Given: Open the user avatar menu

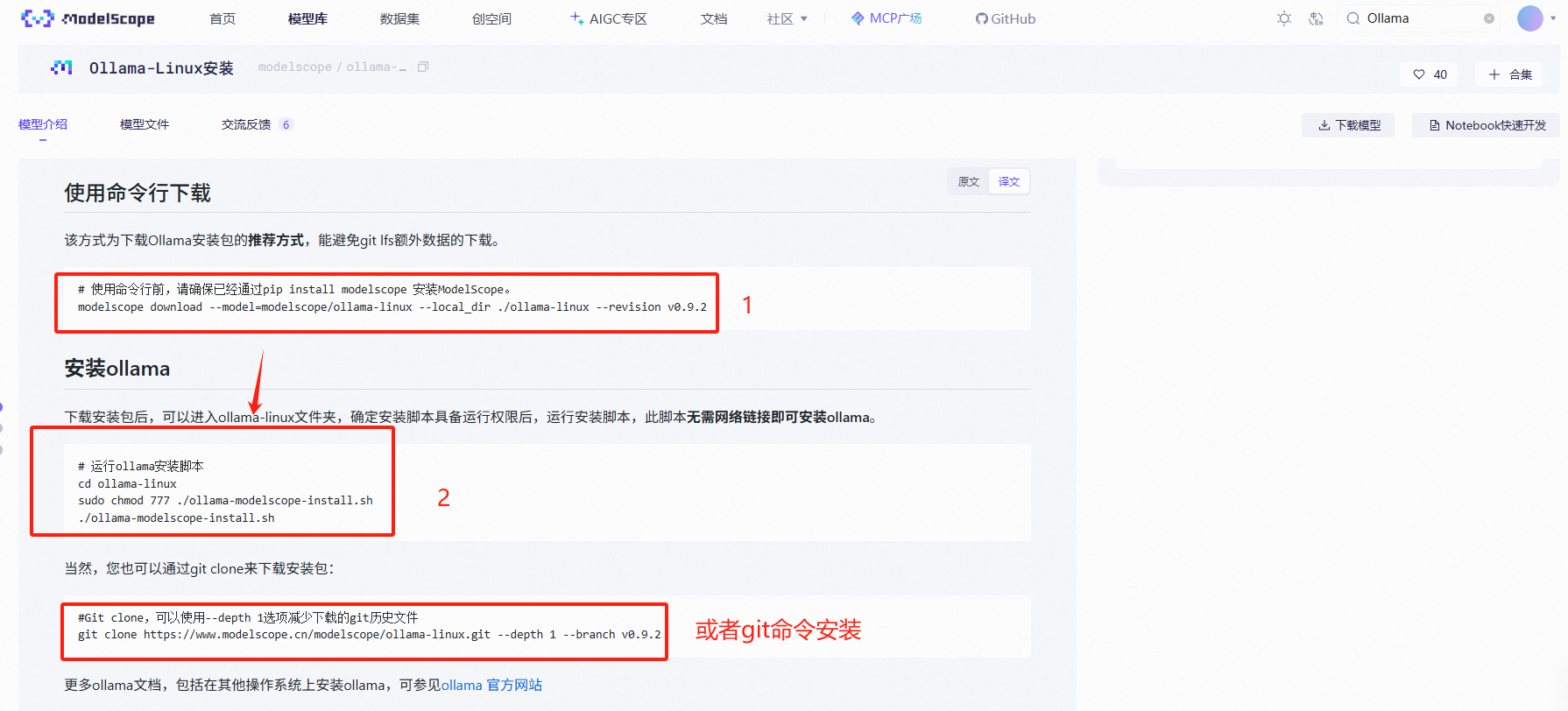Looking at the screenshot, I should tap(1529, 18).
